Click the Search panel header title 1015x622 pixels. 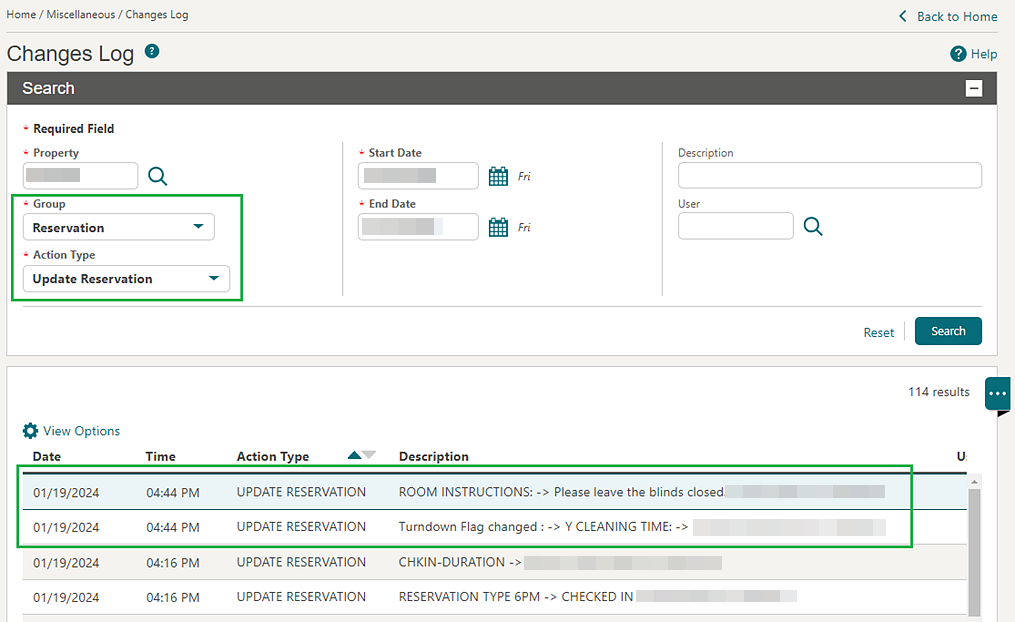[49, 88]
